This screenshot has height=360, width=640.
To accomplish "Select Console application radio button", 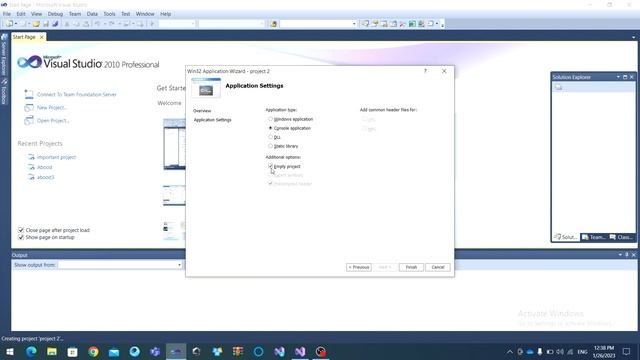I will click(x=270, y=128).
